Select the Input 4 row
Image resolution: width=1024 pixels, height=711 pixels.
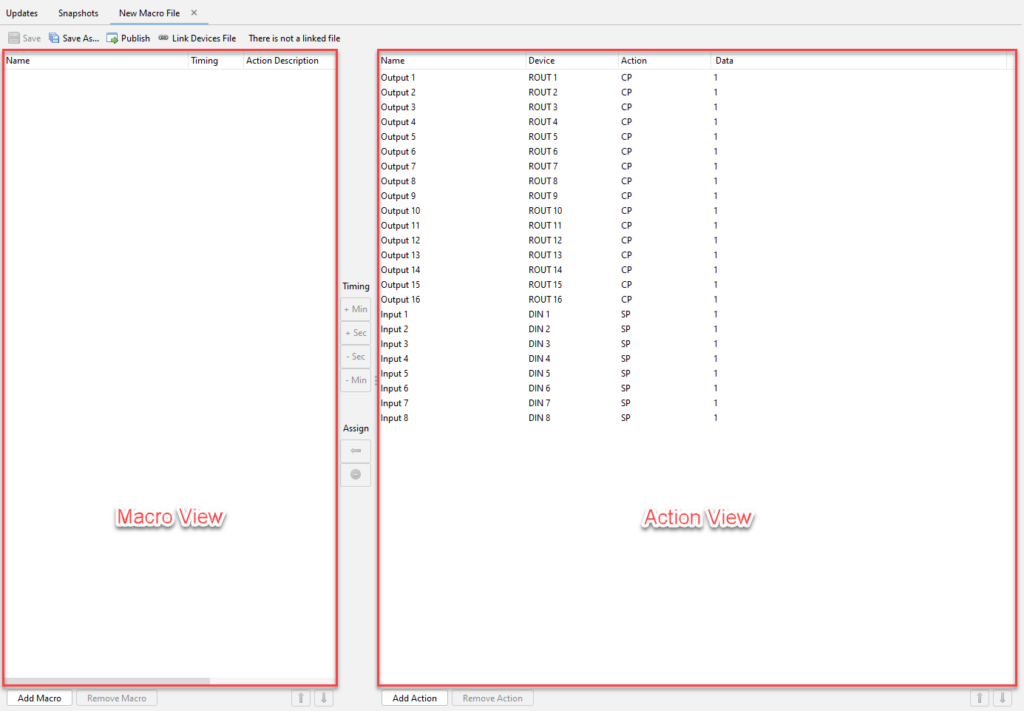696,359
